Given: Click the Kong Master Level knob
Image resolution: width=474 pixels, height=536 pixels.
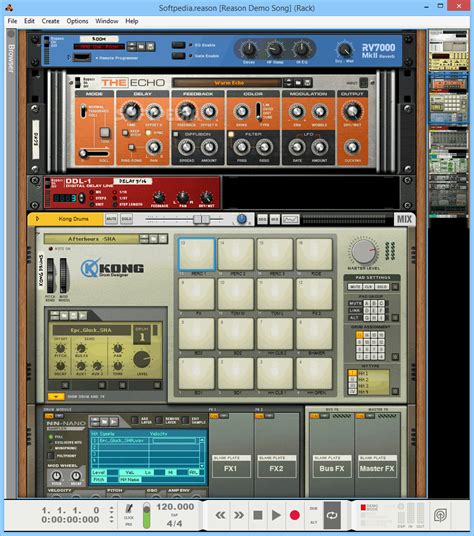Looking at the screenshot, I should (363, 252).
